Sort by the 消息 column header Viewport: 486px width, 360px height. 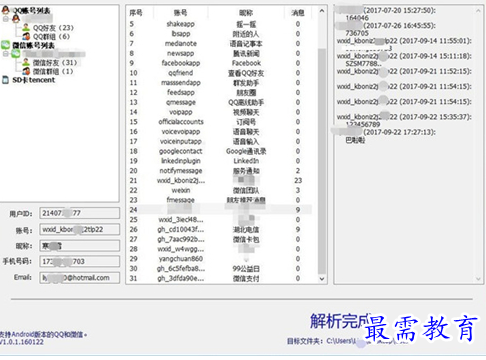(x=298, y=13)
